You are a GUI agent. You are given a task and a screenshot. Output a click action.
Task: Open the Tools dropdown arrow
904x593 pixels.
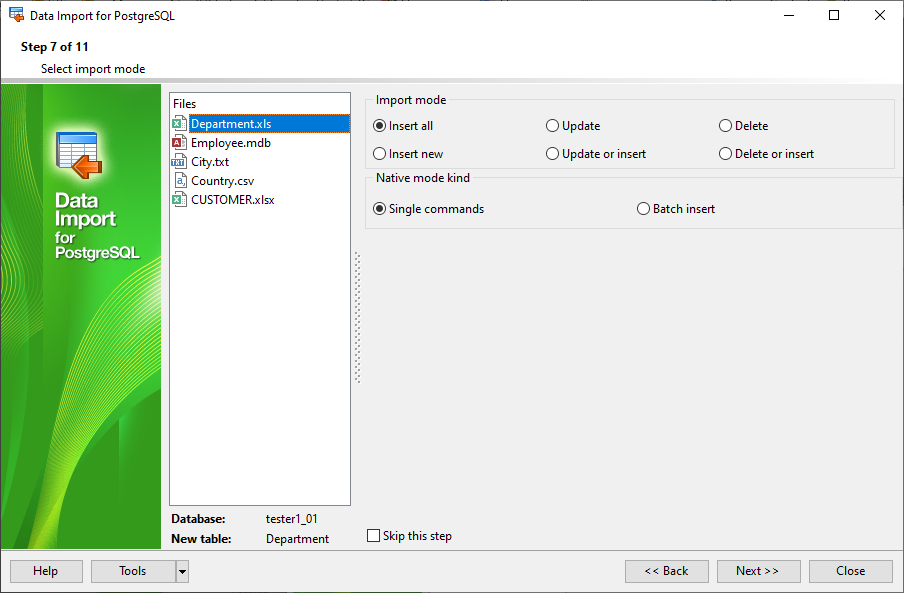click(182, 572)
